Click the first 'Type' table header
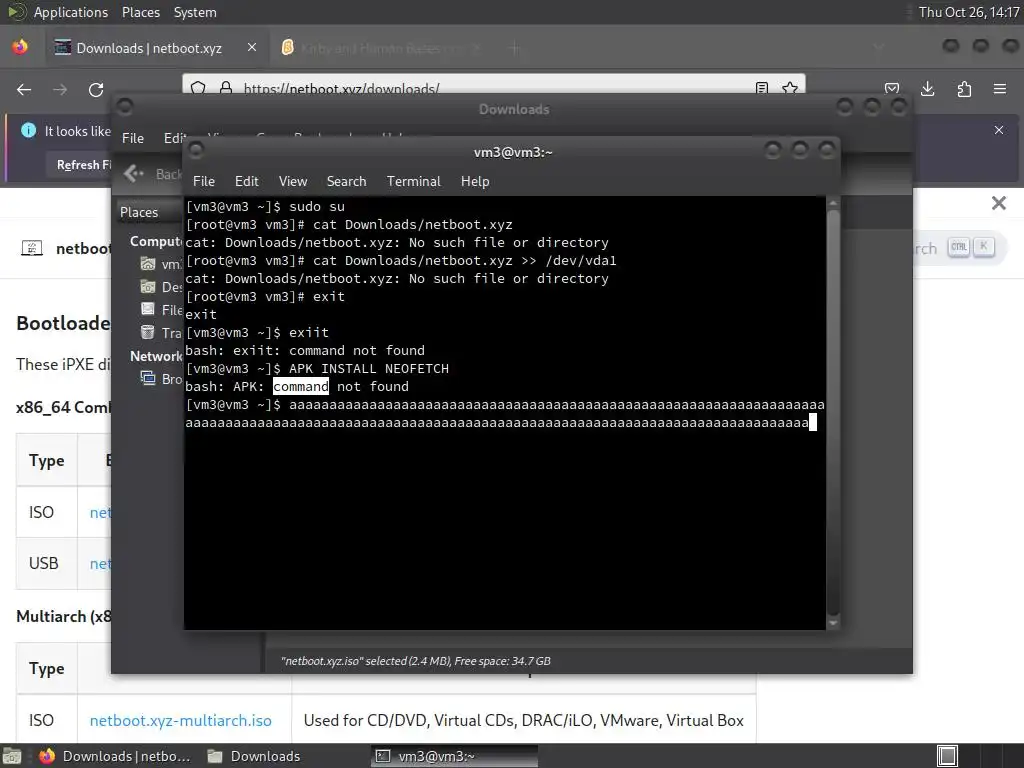The width and height of the screenshot is (1024, 768). [46, 460]
